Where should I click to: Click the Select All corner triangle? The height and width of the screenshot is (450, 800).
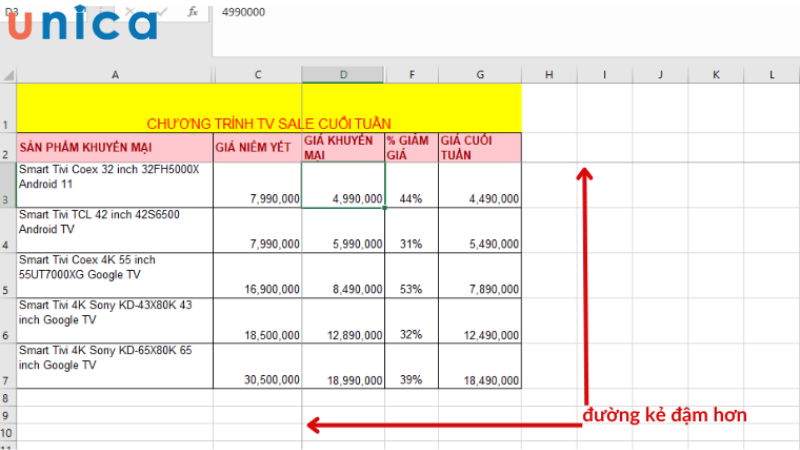[x=8, y=75]
